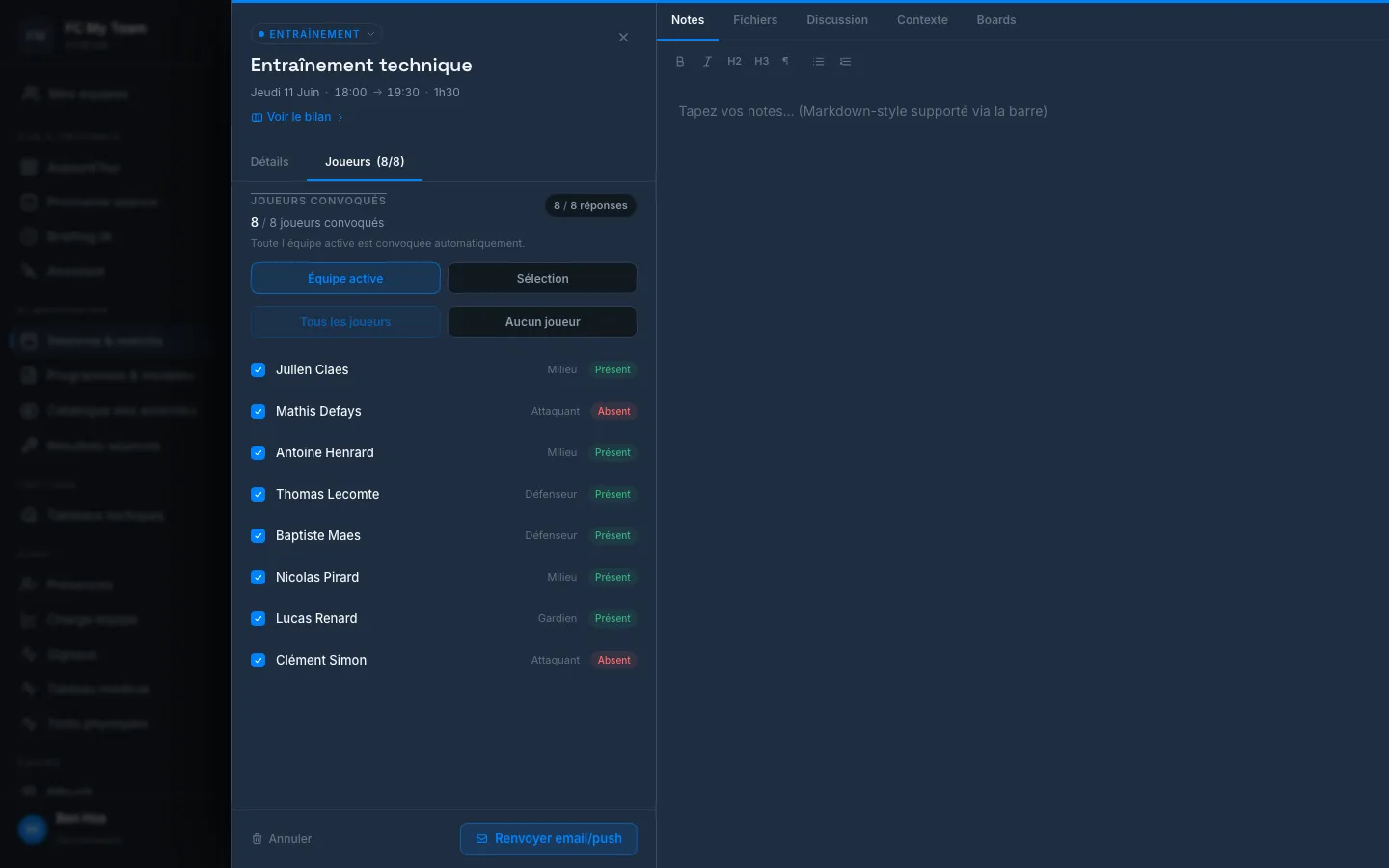Viewport: 1389px width, 868px height.
Task: Click Lucas Renard Présent status badge
Action: tap(613, 619)
